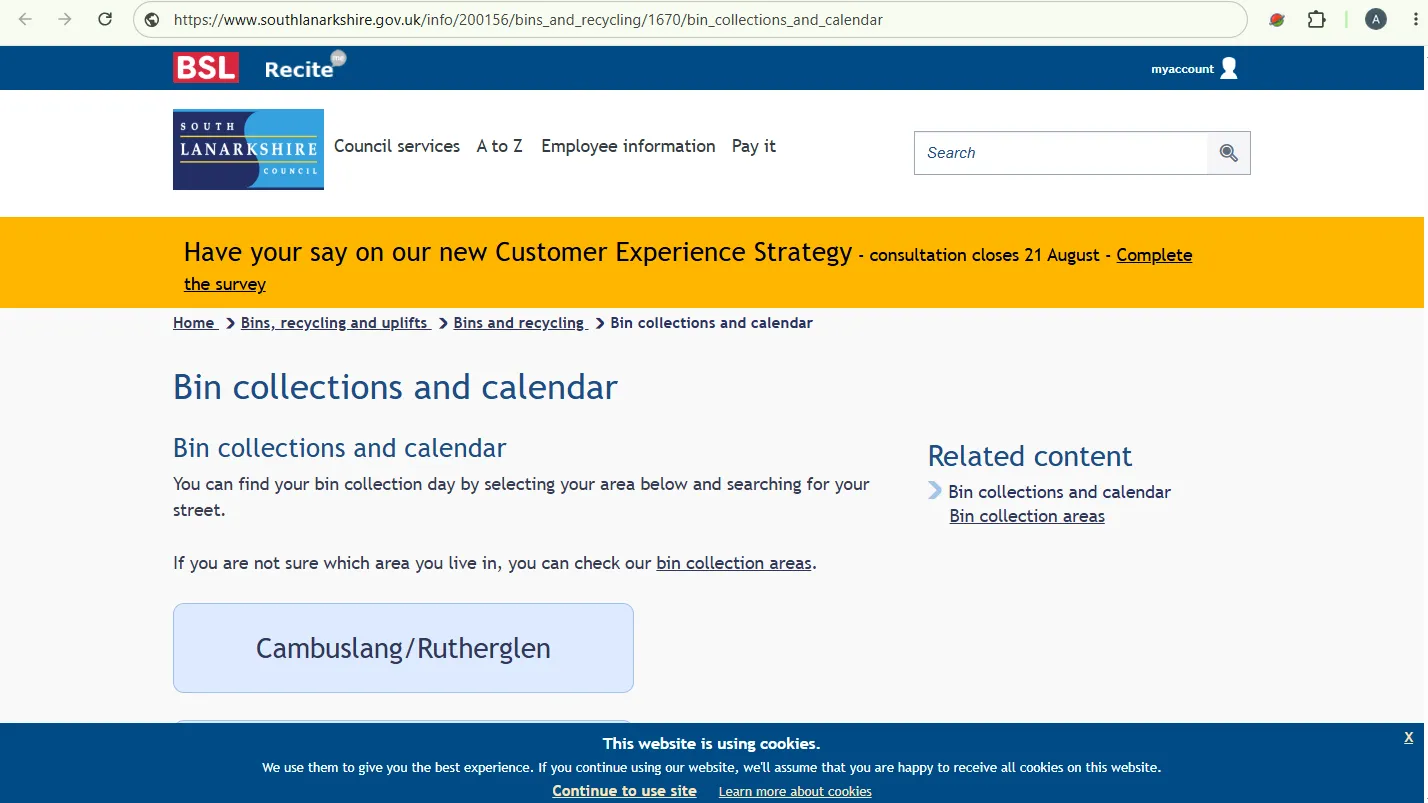1428x803 pixels.
Task: Open Bins and recycling breadcrumb
Action: [x=519, y=323]
